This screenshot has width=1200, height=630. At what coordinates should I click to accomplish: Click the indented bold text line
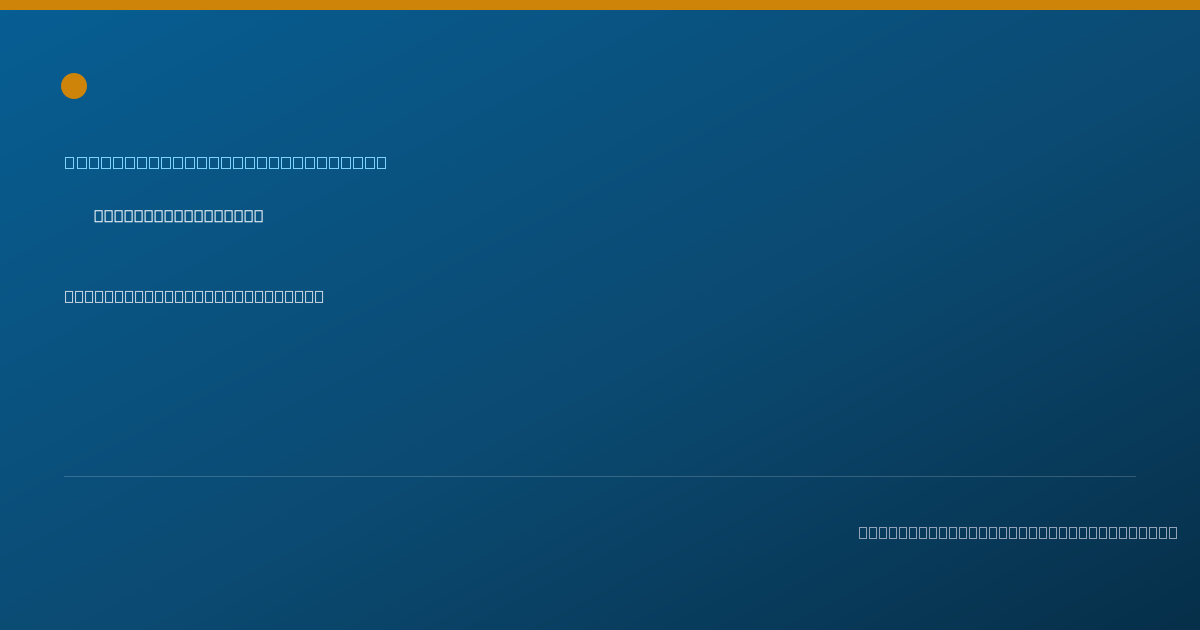click(179, 216)
